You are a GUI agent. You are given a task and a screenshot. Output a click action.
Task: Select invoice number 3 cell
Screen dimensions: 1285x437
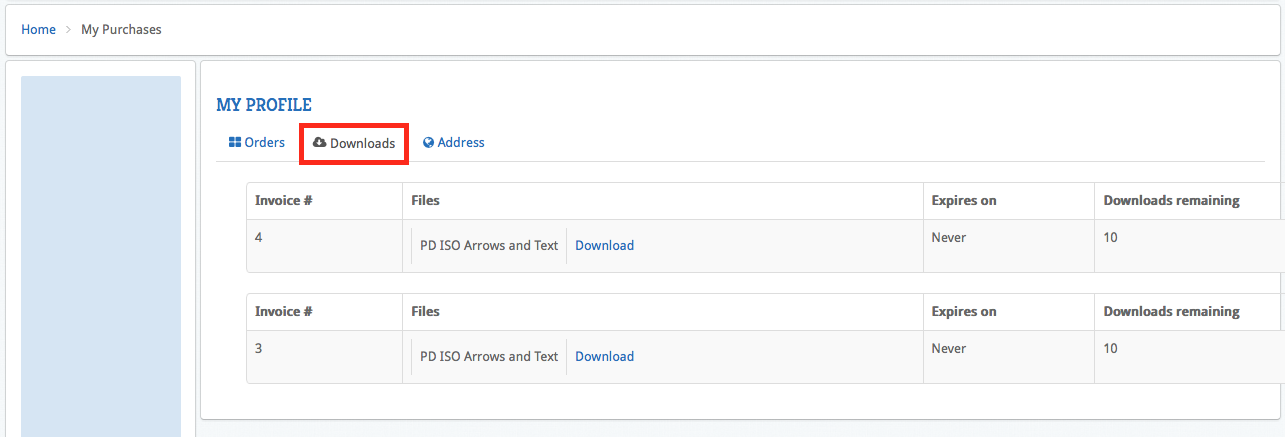point(260,349)
